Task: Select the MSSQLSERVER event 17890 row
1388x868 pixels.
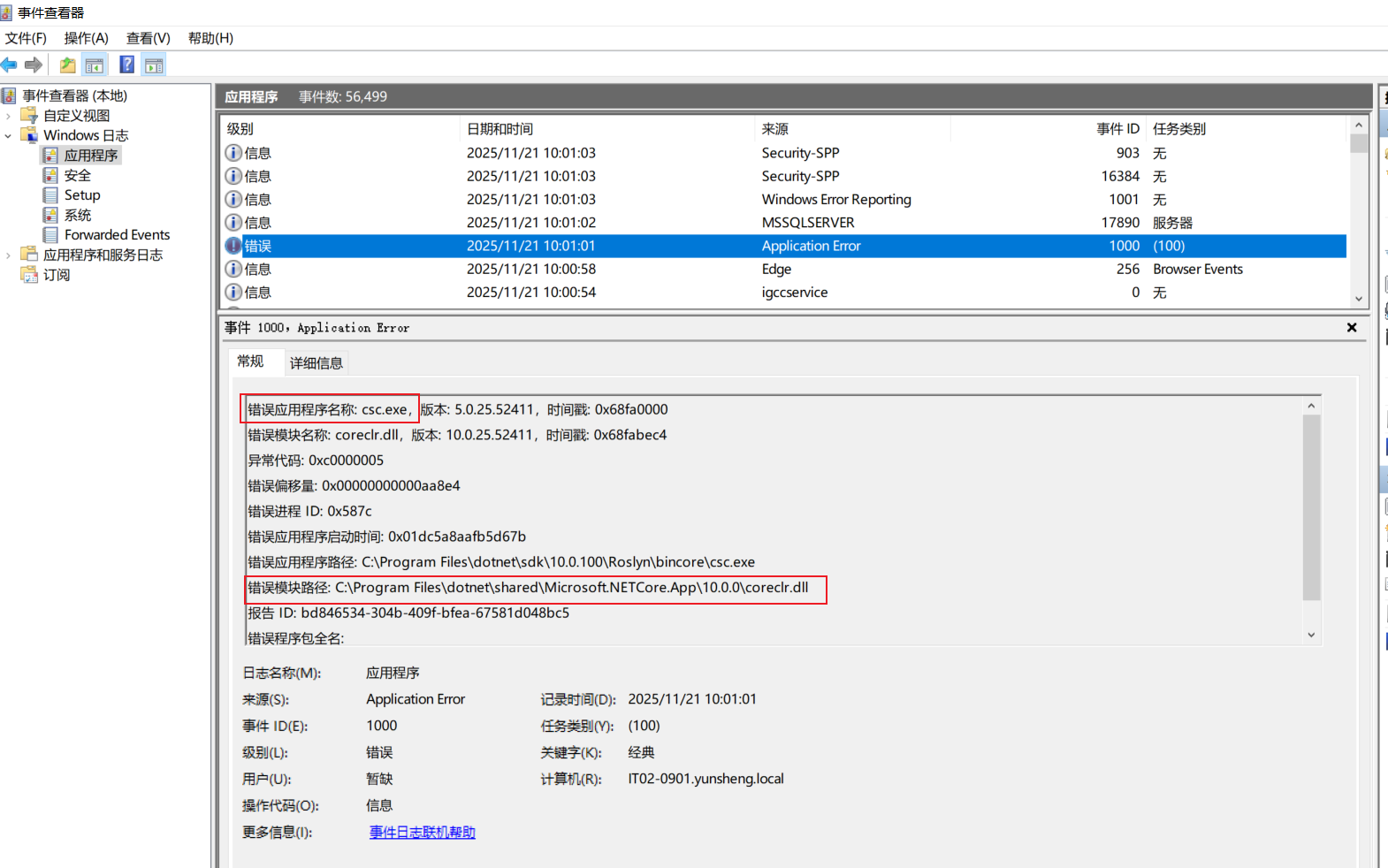Action: (x=784, y=223)
